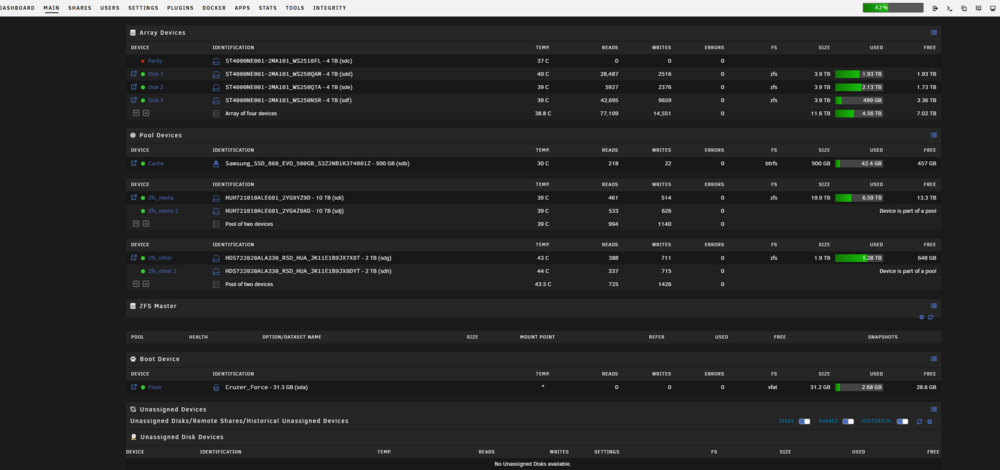Expand first button in Zfs_media pool totals
The image size is (1000, 470).
point(136,224)
